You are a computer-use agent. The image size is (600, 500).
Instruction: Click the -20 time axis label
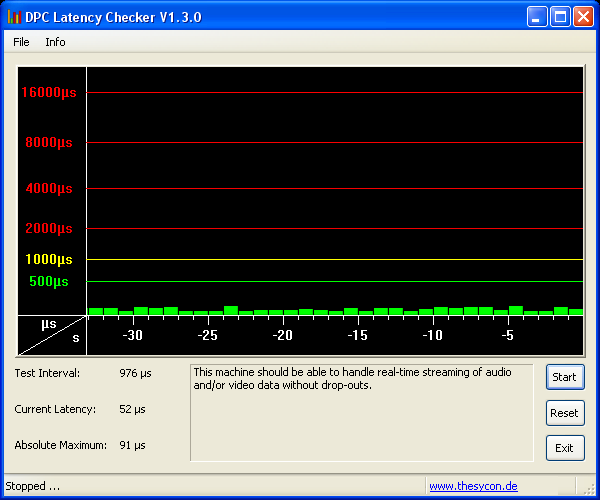[x=282, y=336]
